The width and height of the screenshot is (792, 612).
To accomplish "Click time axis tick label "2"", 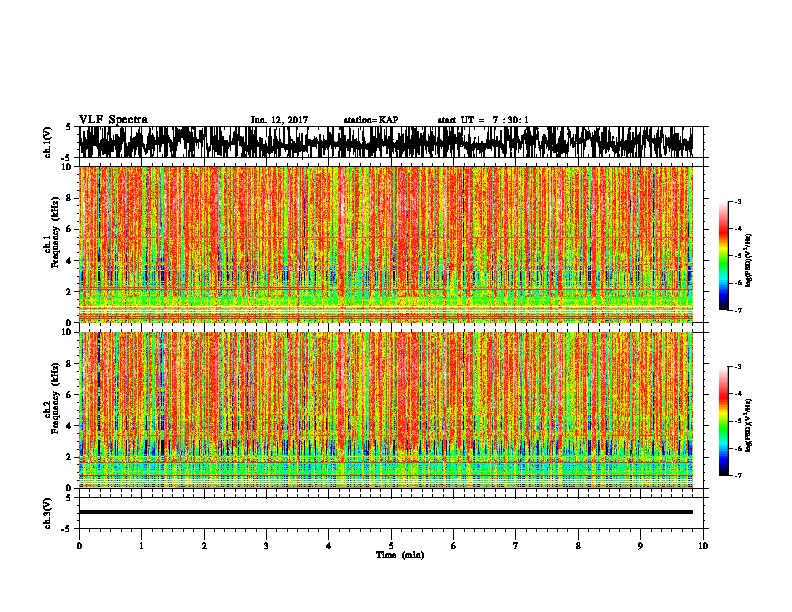I will point(204,546).
